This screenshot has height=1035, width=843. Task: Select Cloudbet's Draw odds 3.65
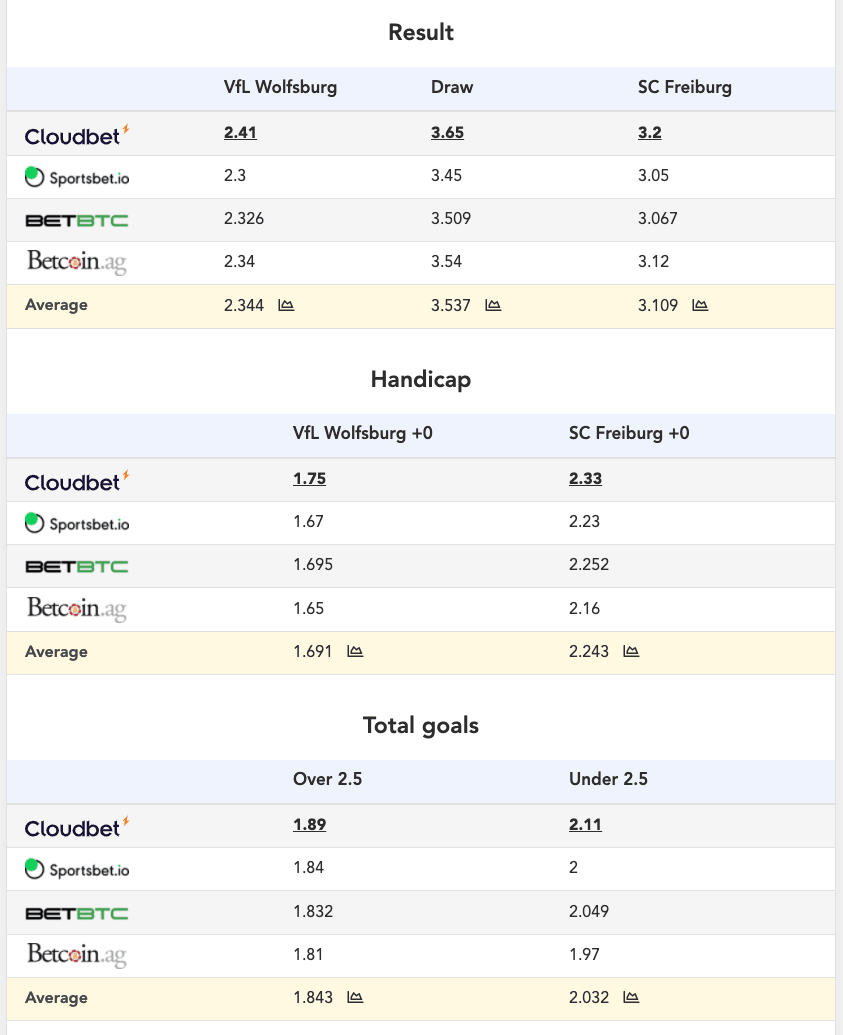[447, 133]
